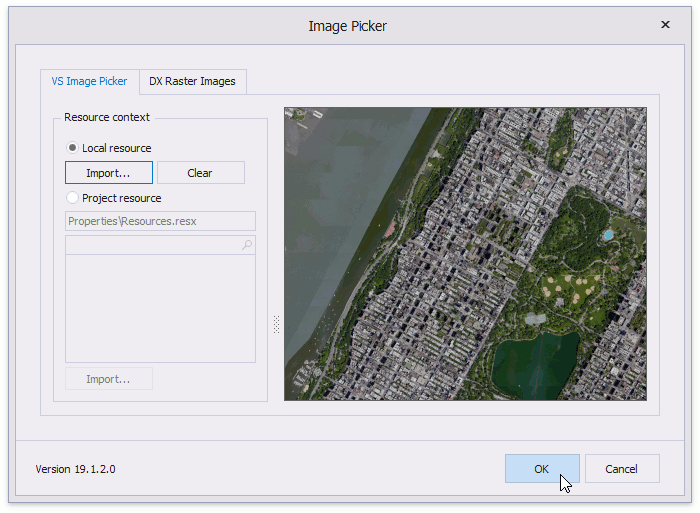Click the Clear button
Image resolution: width=700 pixels, height=513 pixels.
[x=200, y=173]
